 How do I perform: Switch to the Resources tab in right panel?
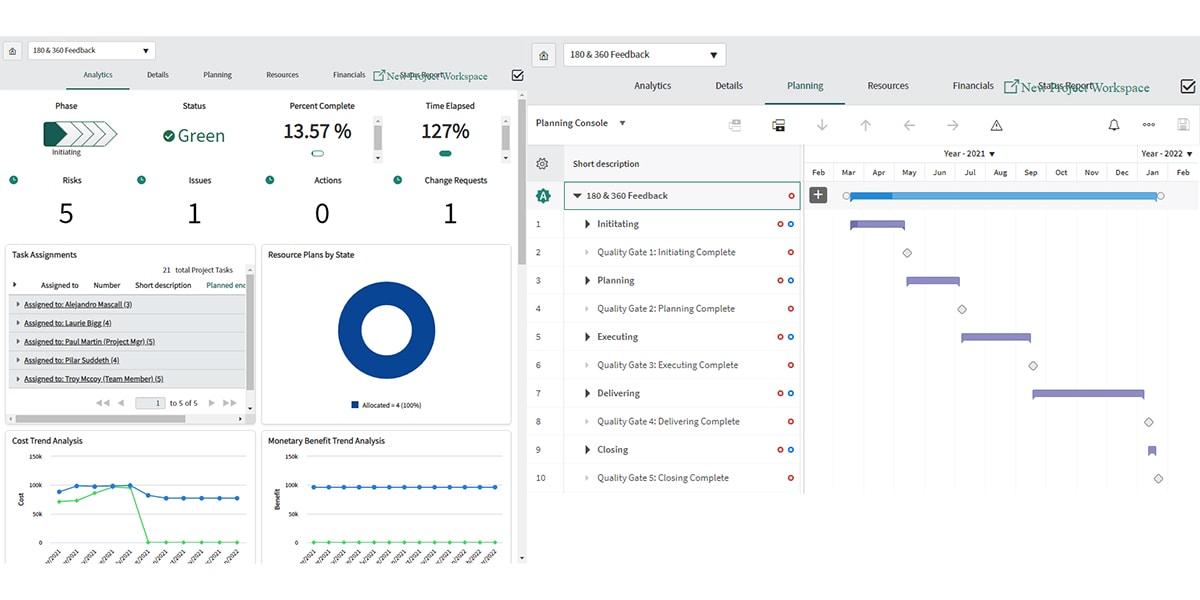[887, 86]
